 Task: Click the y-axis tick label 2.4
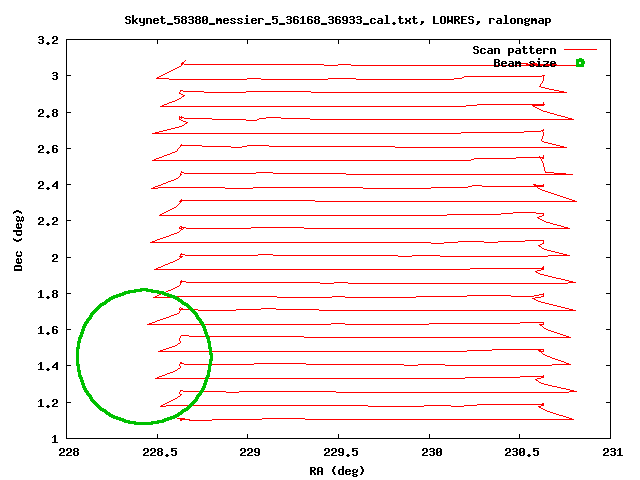[x=48, y=185]
